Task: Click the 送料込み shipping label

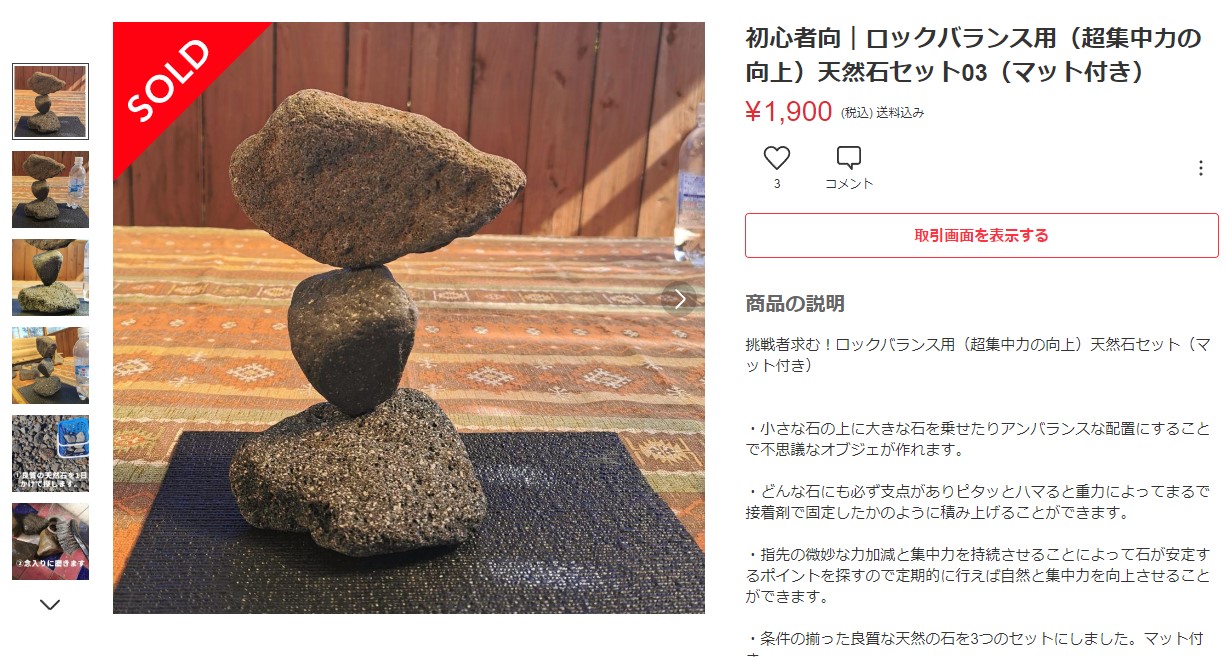Action: 900,113
